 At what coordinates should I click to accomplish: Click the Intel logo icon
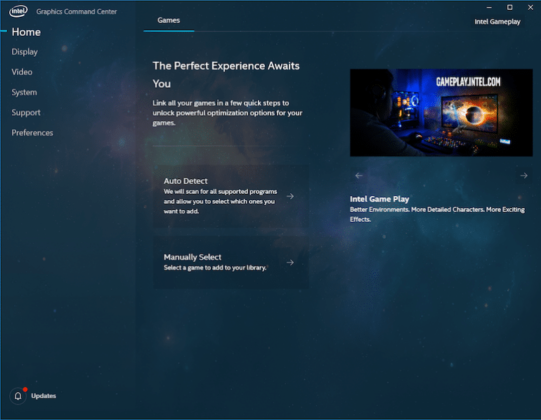point(18,11)
